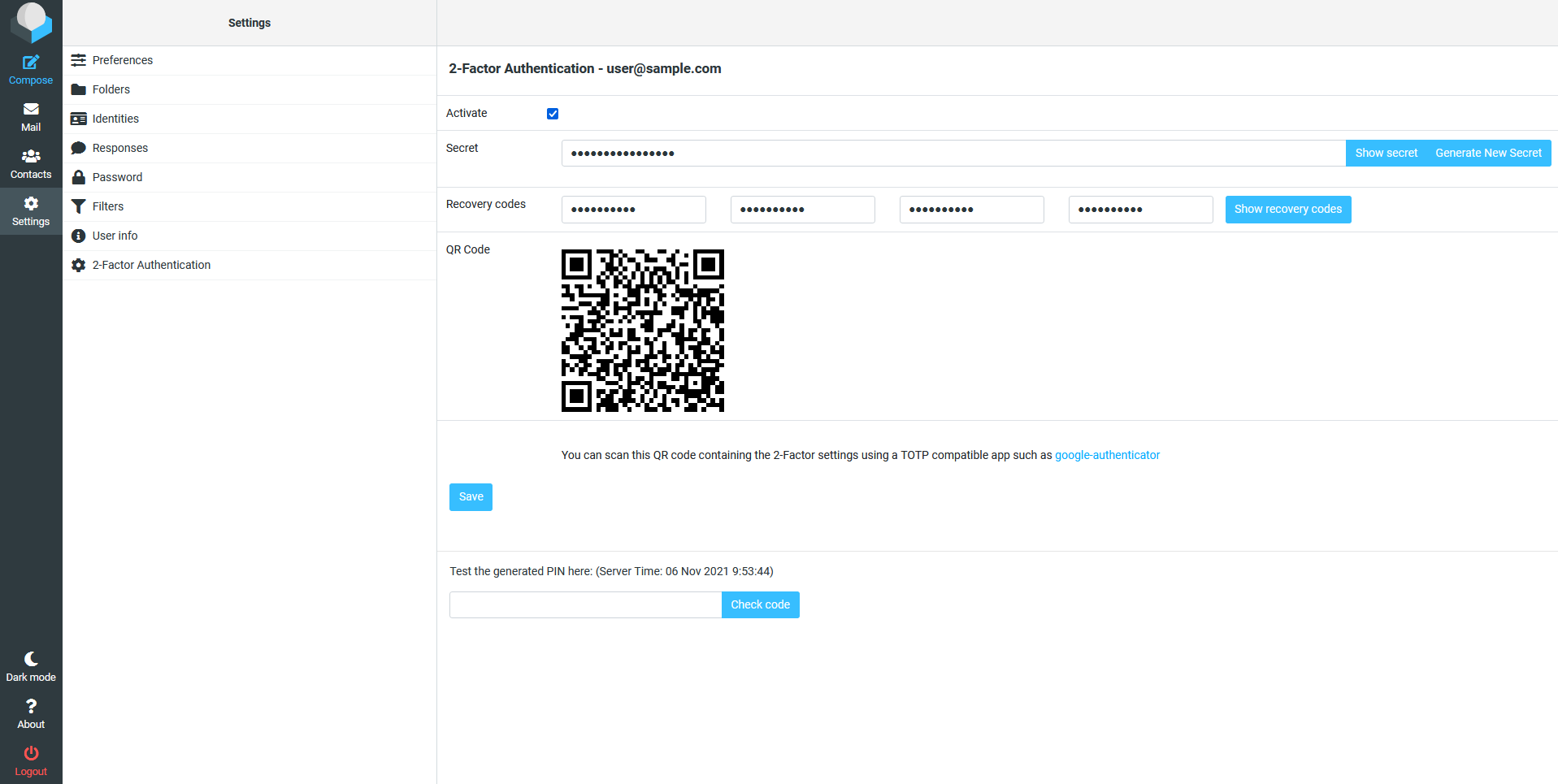Open Filters settings section
Viewport: 1558px width, 784px height.
(x=250, y=206)
